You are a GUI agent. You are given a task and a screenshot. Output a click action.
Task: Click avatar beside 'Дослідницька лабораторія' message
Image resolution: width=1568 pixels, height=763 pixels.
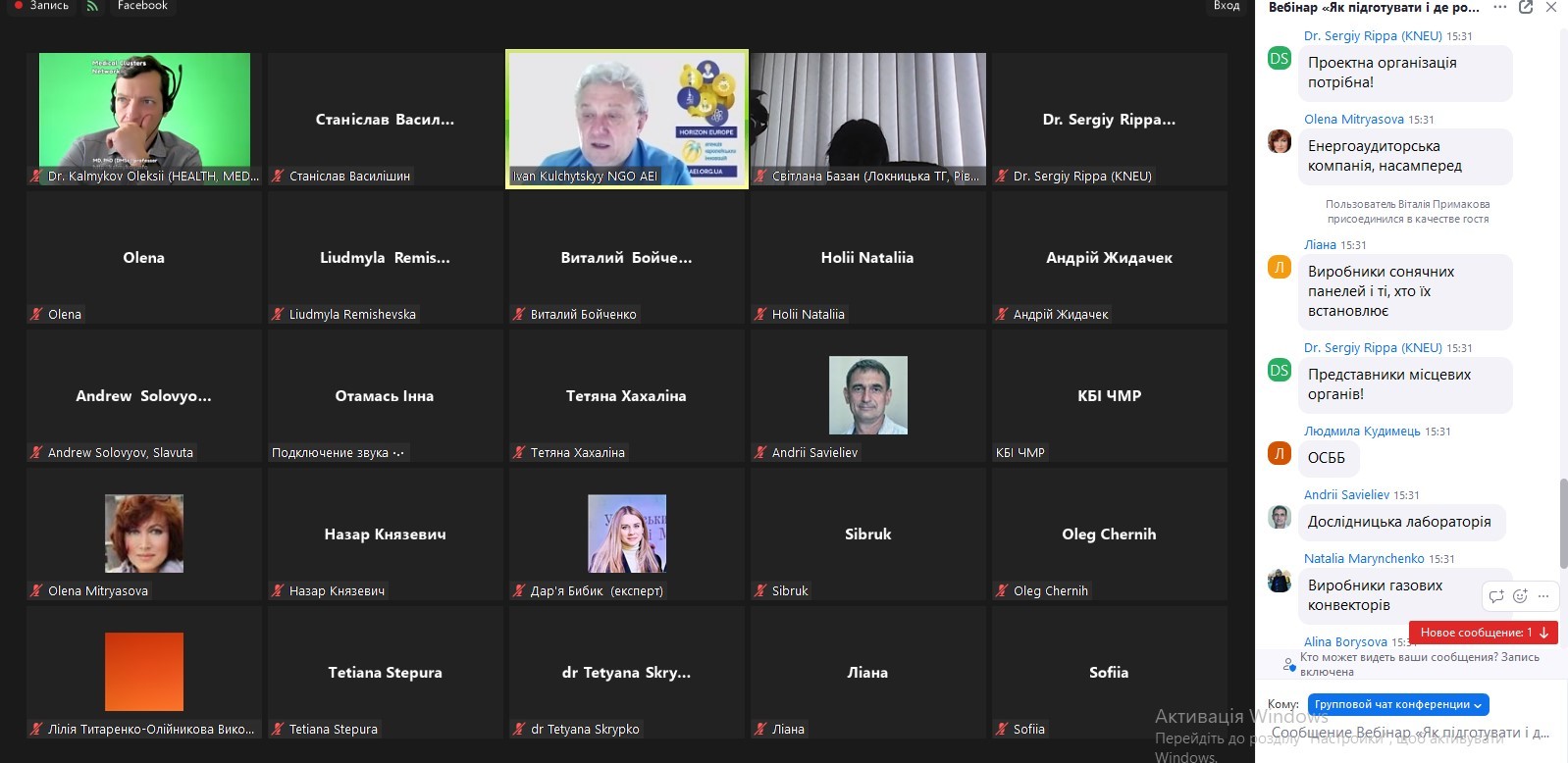tap(1280, 517)
